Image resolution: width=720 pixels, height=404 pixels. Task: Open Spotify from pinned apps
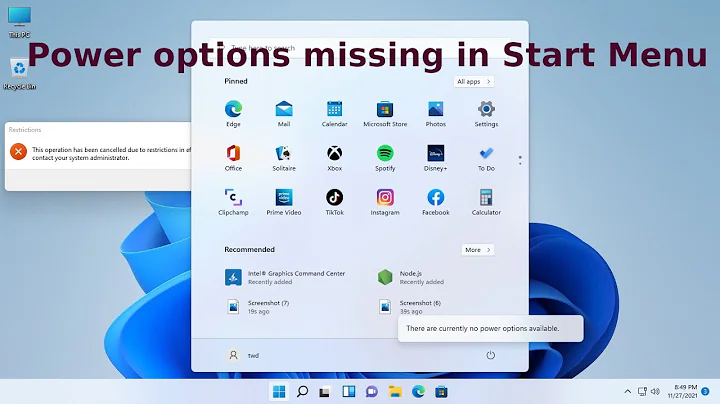pos(385,157)
